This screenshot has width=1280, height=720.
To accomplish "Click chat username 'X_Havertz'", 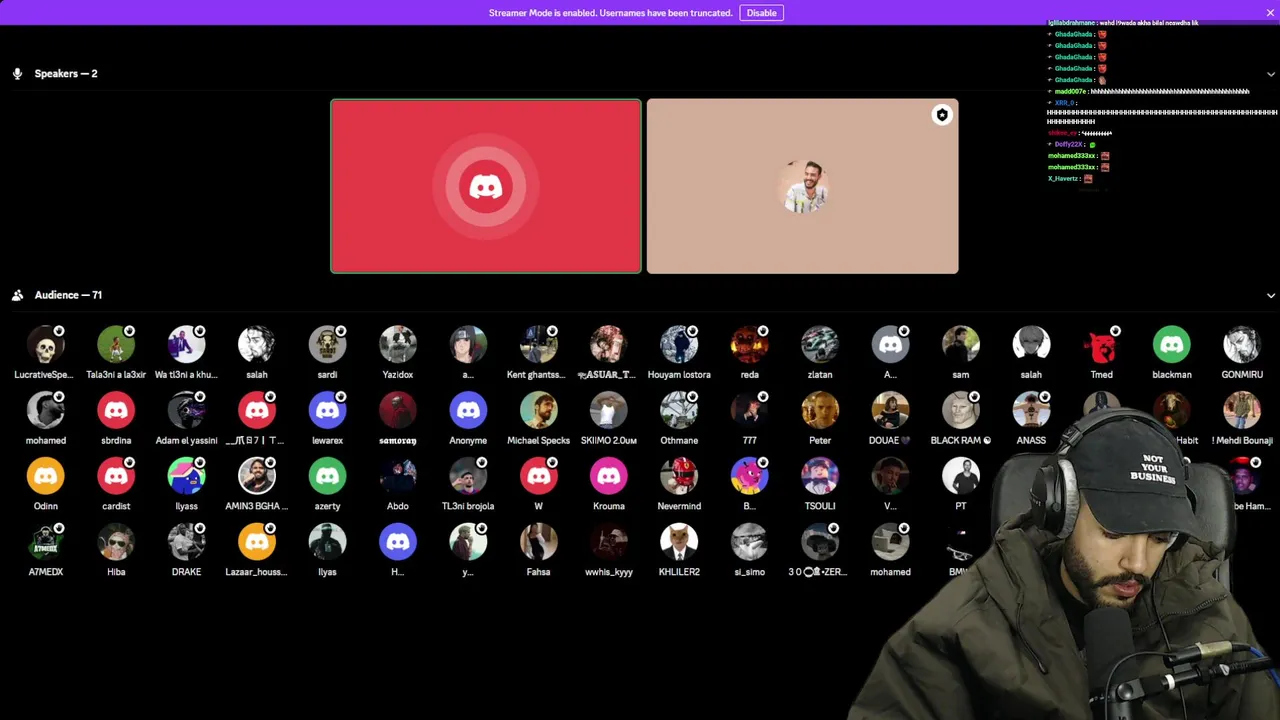I will pos(1063,179).
